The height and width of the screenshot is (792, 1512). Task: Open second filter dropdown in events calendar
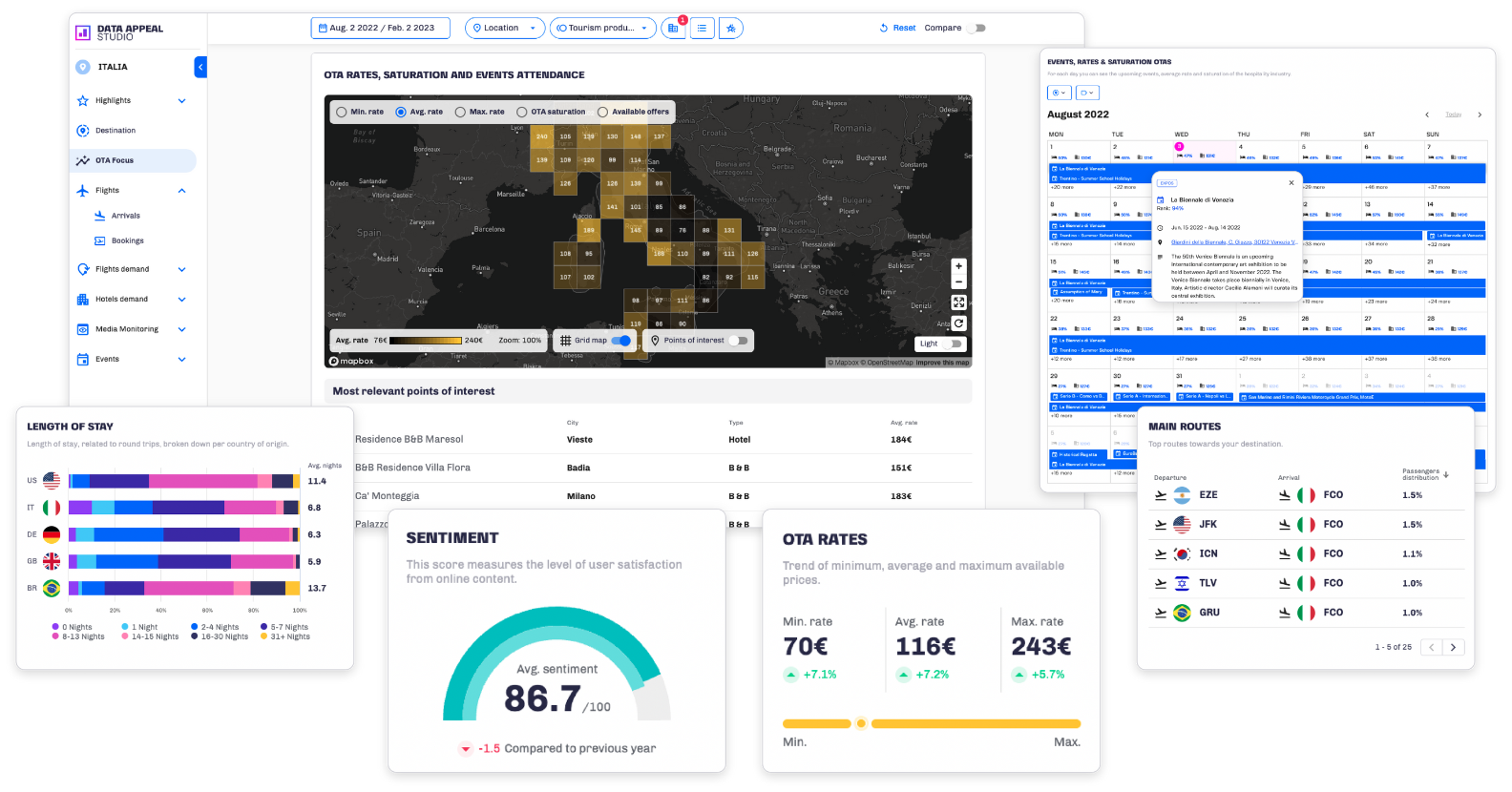pyautogui.click(x=1087, y=93)
